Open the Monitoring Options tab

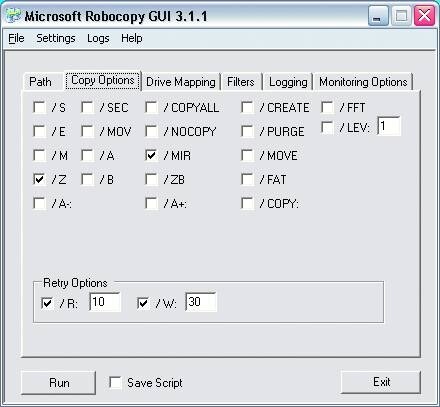pos(363,82)
